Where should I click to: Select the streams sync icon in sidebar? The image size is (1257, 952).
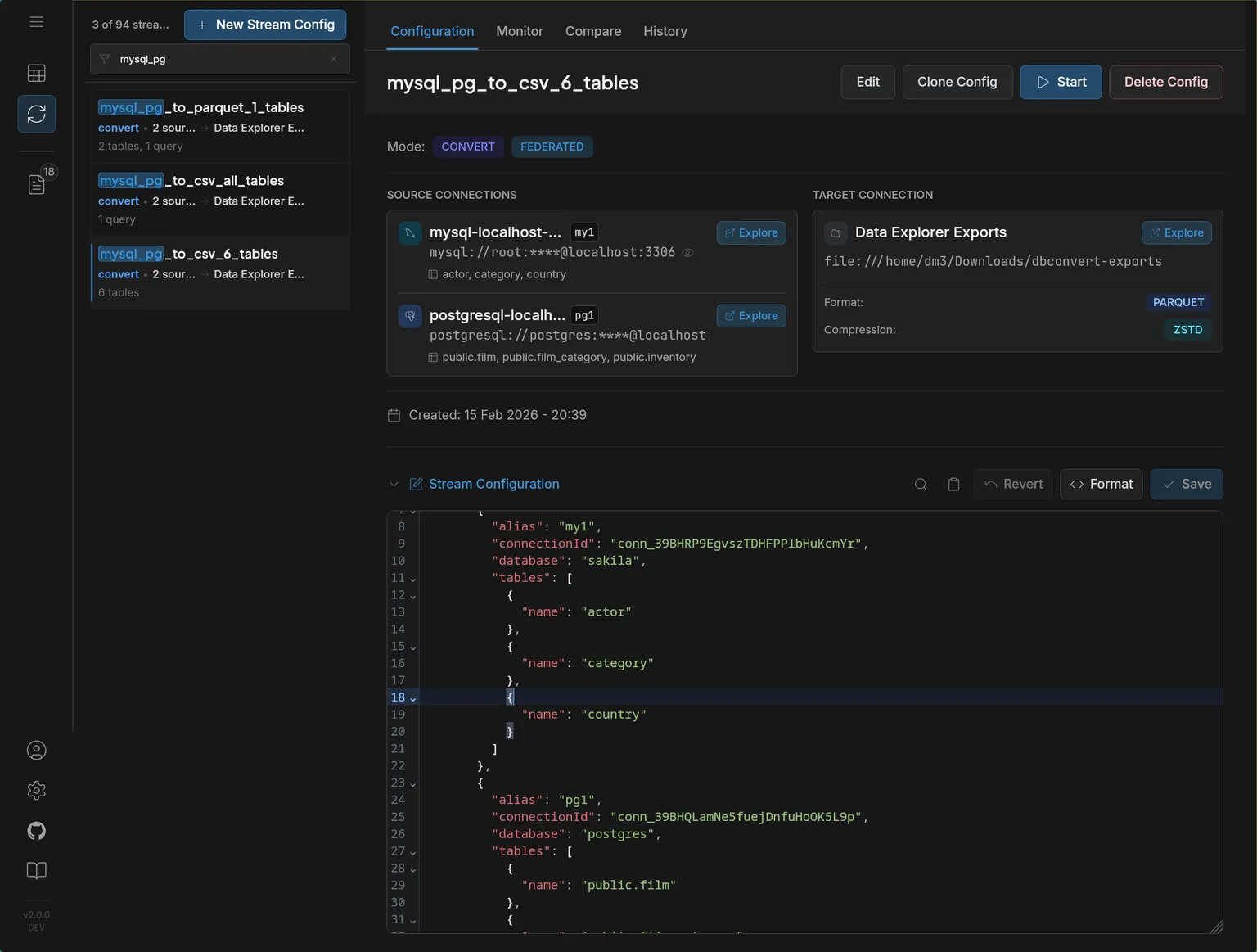[37, 114]
